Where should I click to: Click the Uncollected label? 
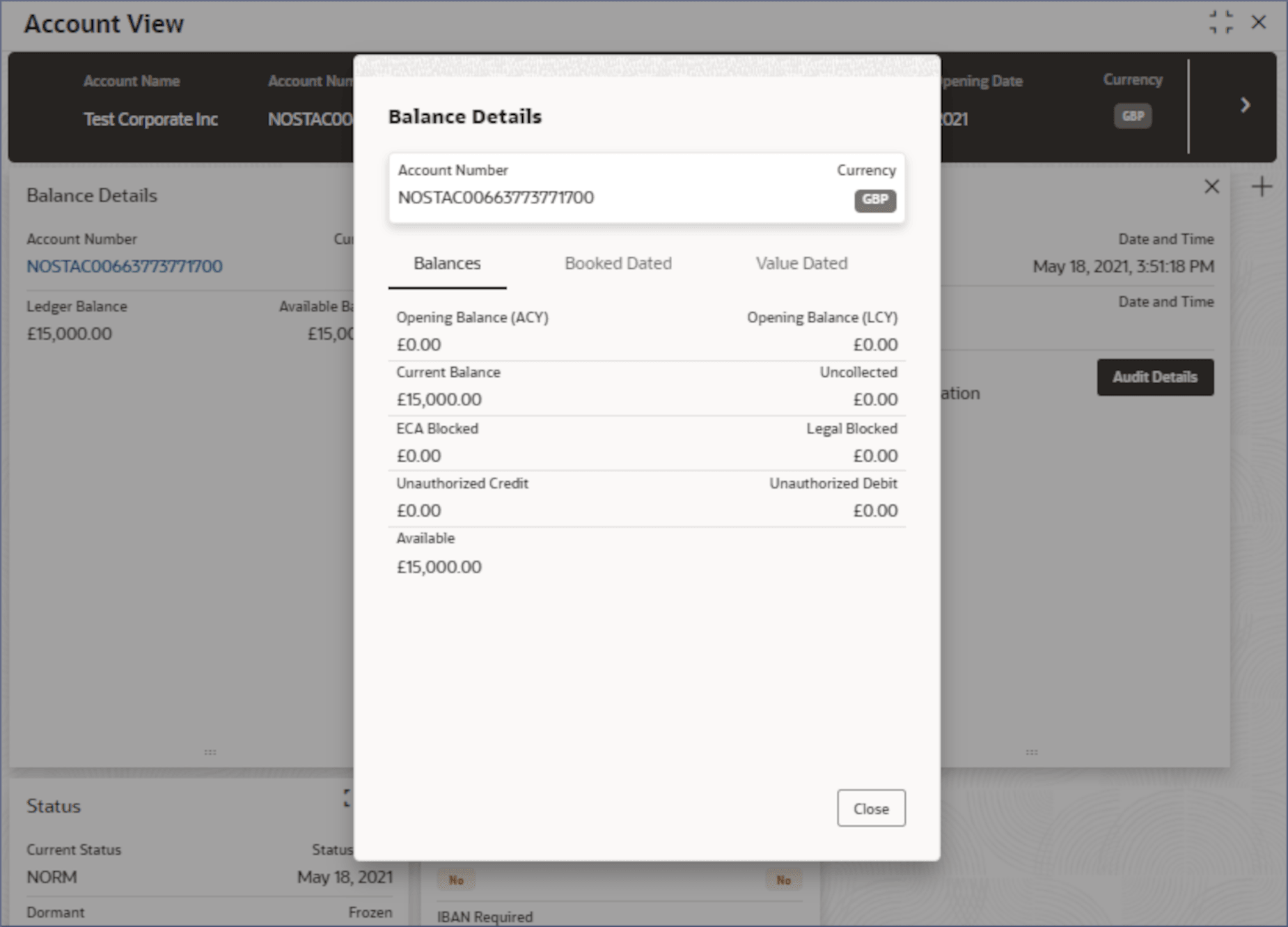click(858, 373)
